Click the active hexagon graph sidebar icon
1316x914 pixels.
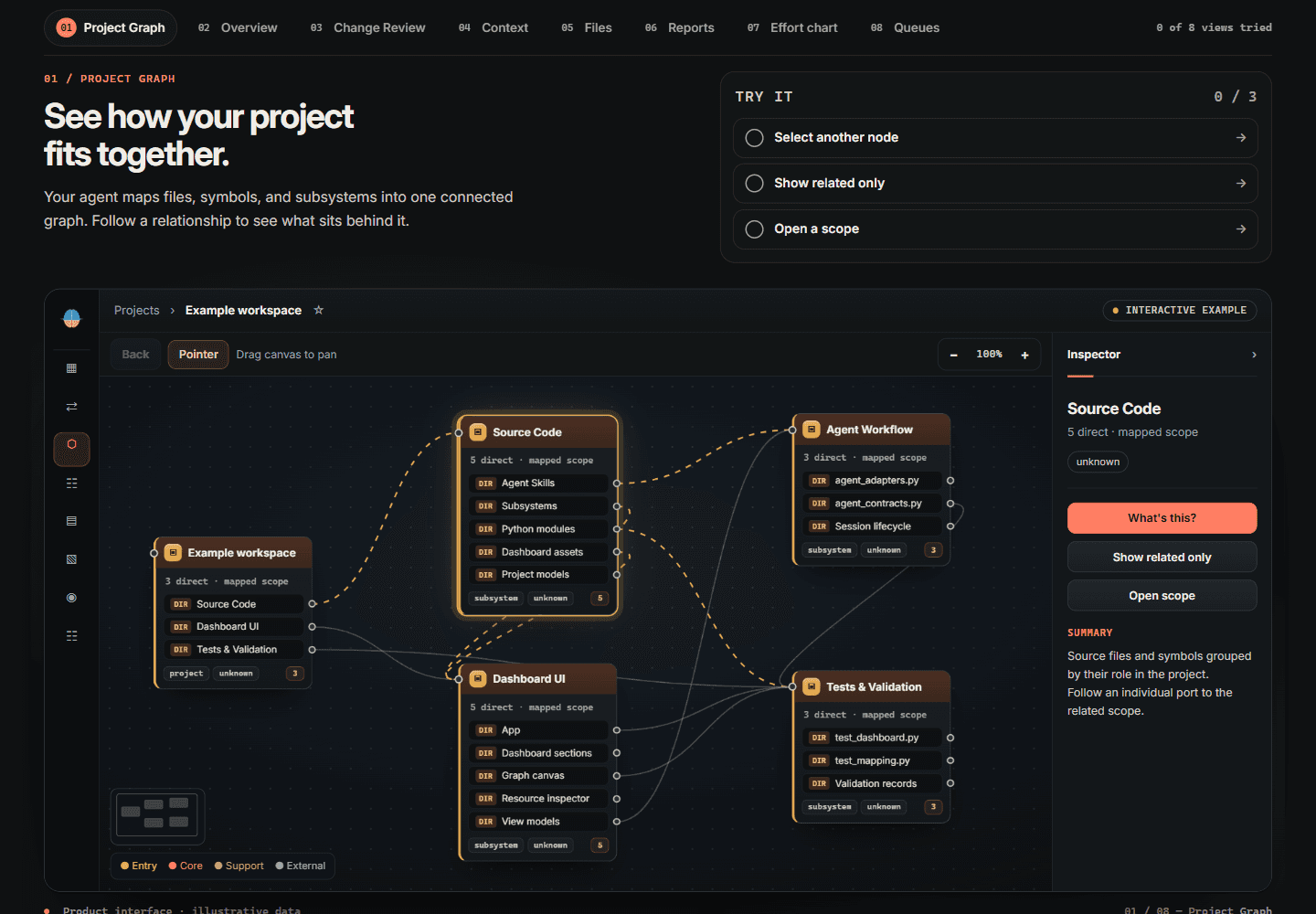[x=71, y=449]
